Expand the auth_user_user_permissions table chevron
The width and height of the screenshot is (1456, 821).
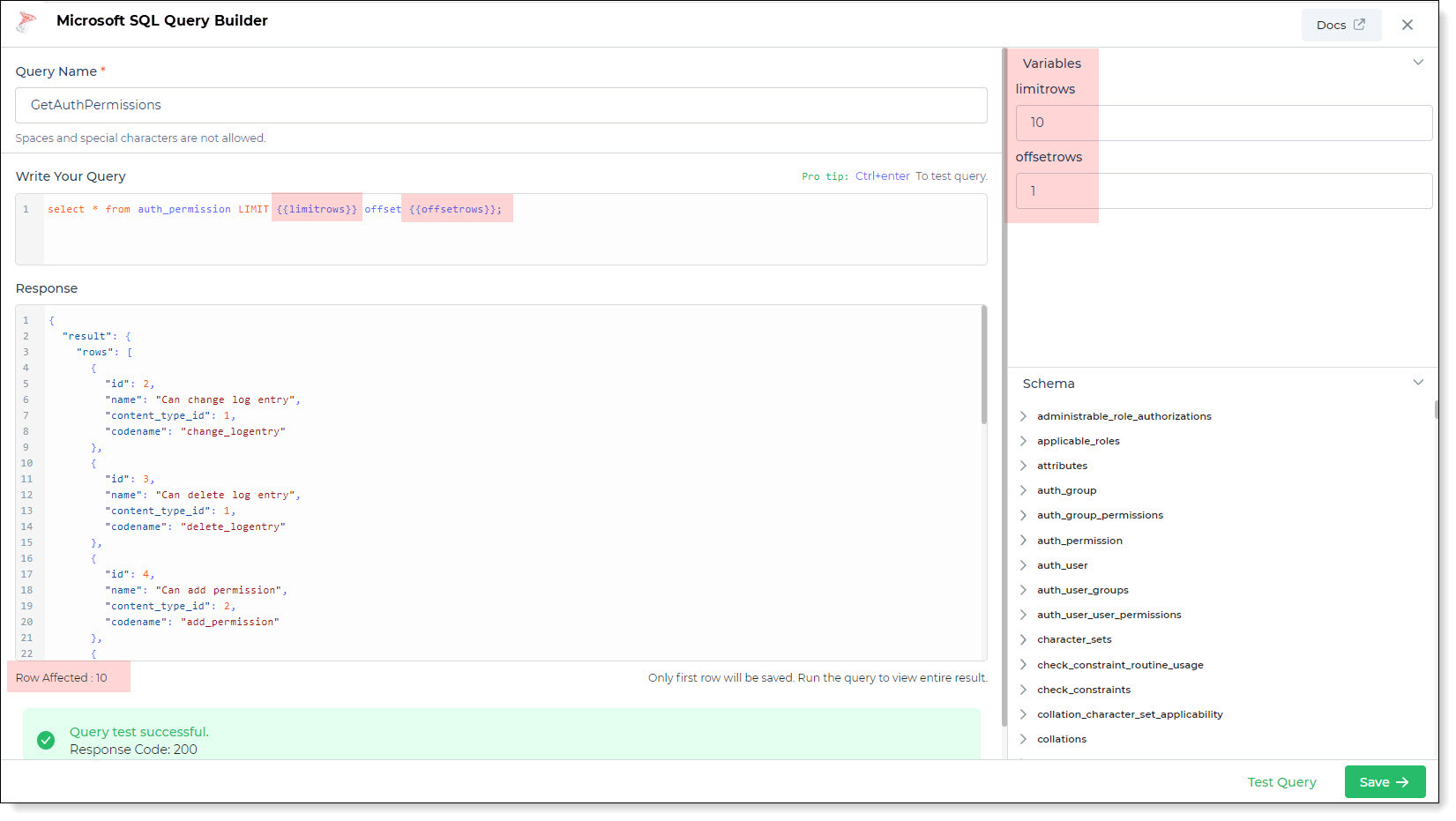pyautogui.click(x=1023, y=615)
